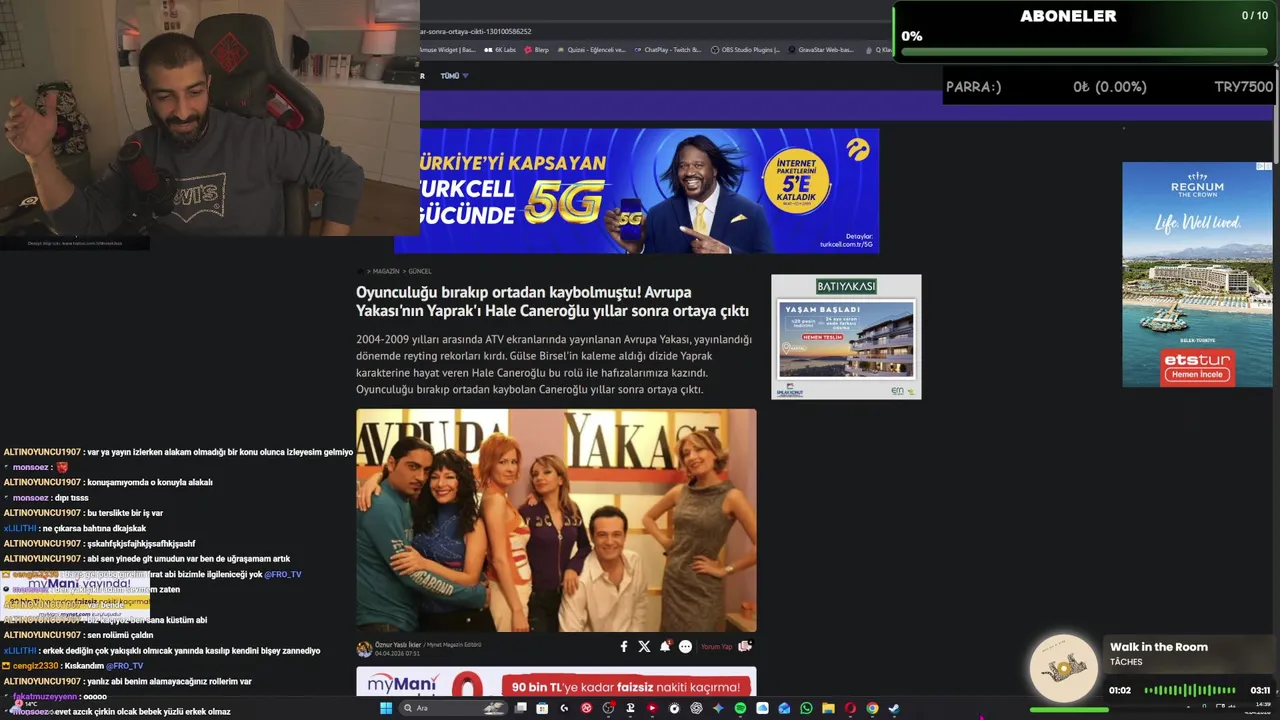
Task: Open the GravaStar Web-bas bookmark
Action: point(821,49)
